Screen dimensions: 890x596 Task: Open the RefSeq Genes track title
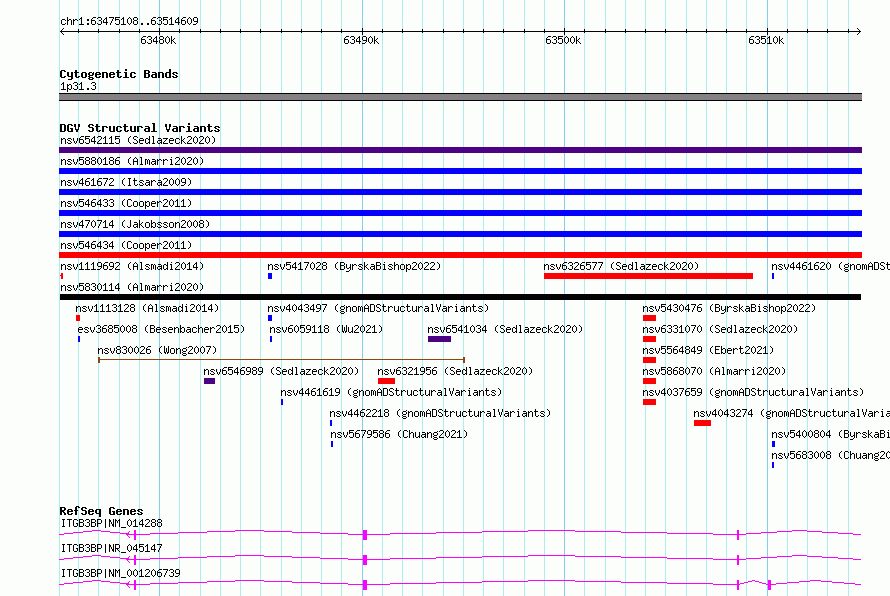[101, 511]
